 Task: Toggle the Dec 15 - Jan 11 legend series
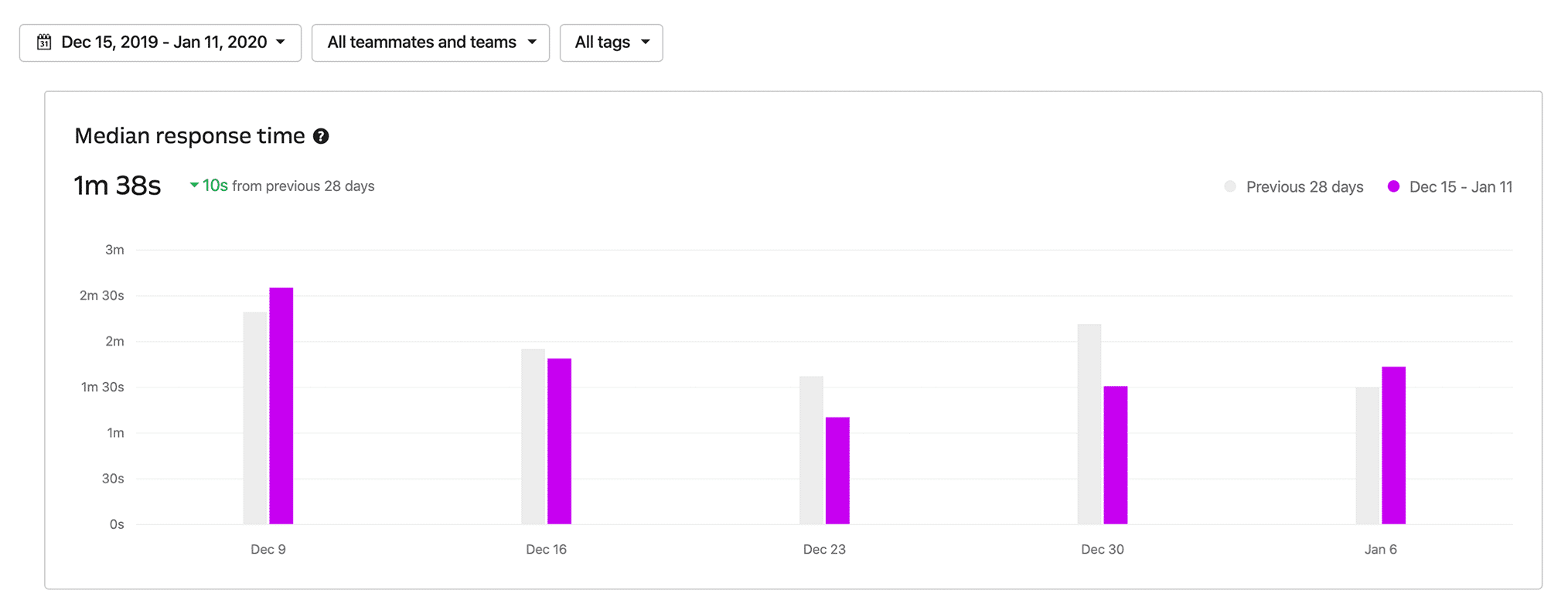1450,187
